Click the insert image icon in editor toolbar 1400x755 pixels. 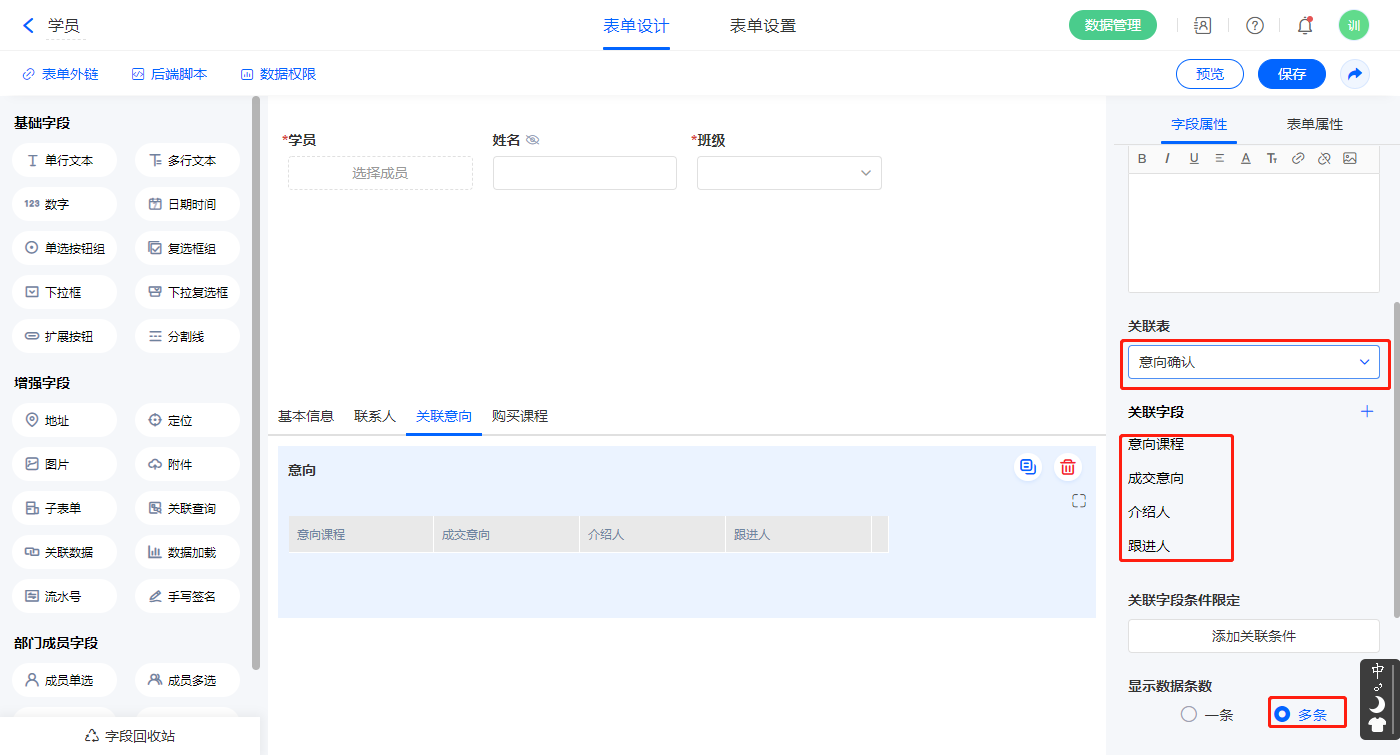coord(1350,158)
